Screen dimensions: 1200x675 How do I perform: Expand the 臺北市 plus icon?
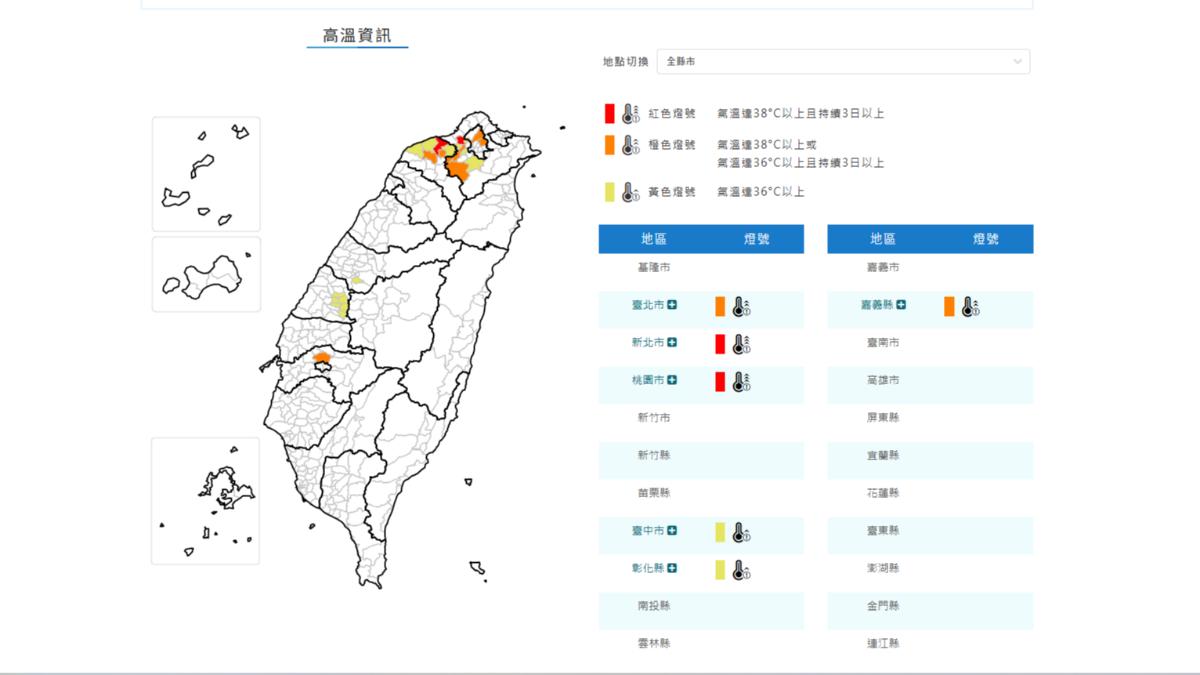(x=672, y=305)
